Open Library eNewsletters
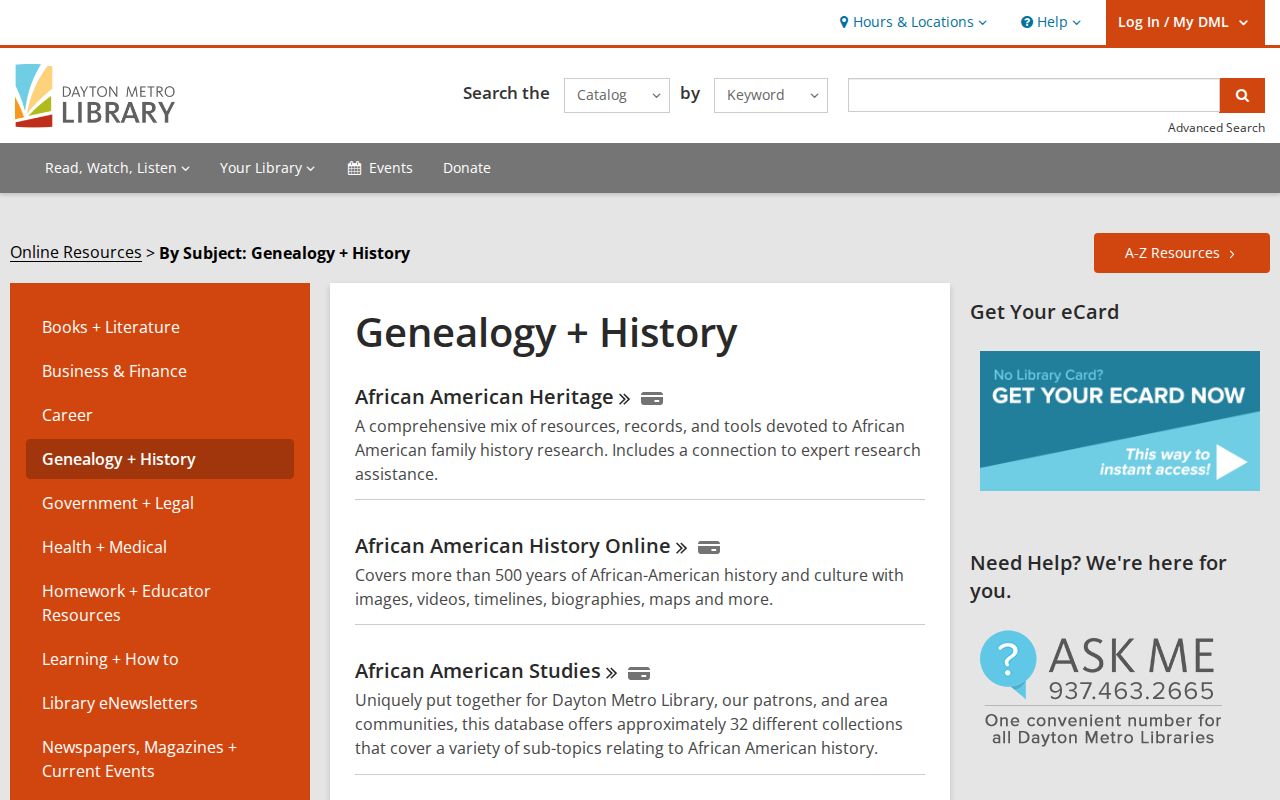 160,703
